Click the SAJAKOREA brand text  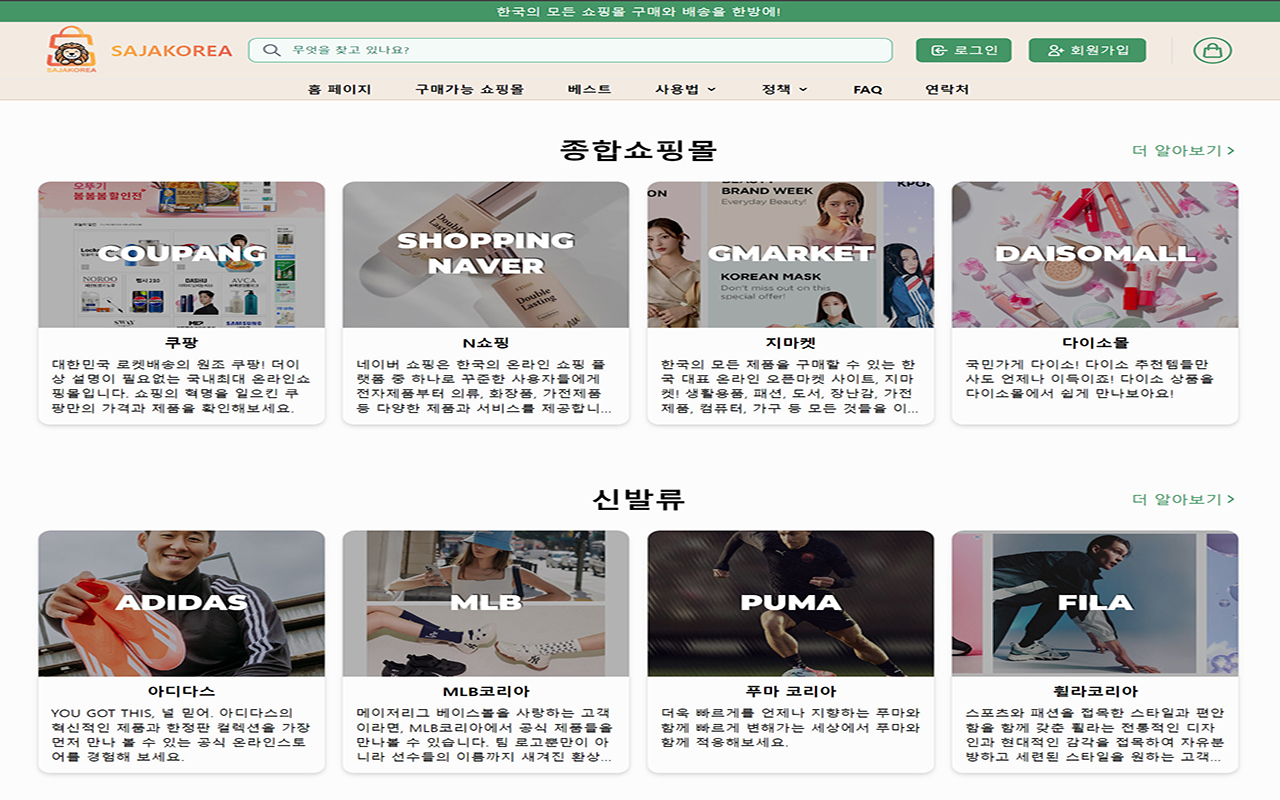coord(172,50)
